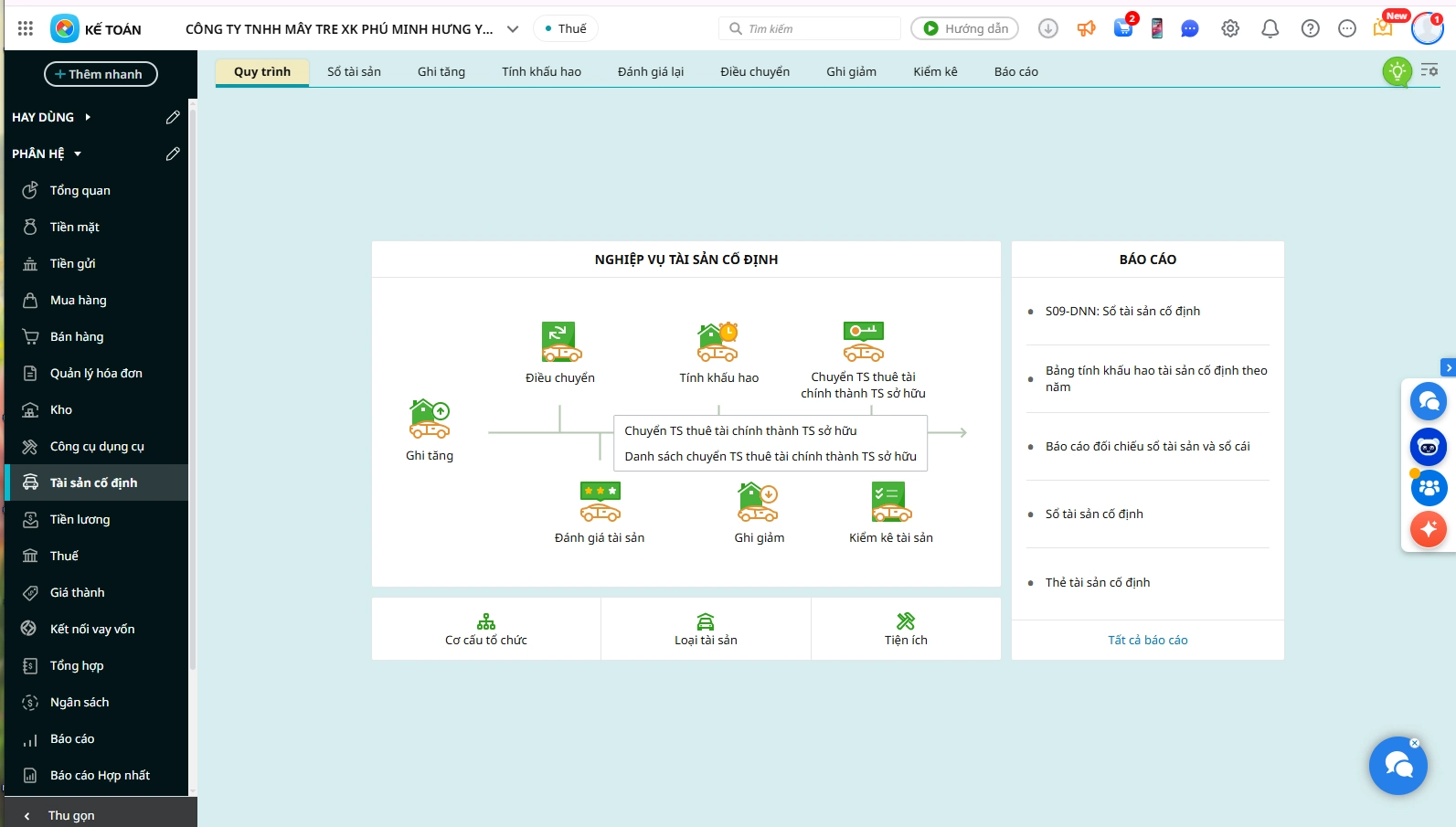Image resolution: width=1456 pixels, height=827 pixels.
Task: Open the settings gear in top bar
Action: [x=1230, y=29]
